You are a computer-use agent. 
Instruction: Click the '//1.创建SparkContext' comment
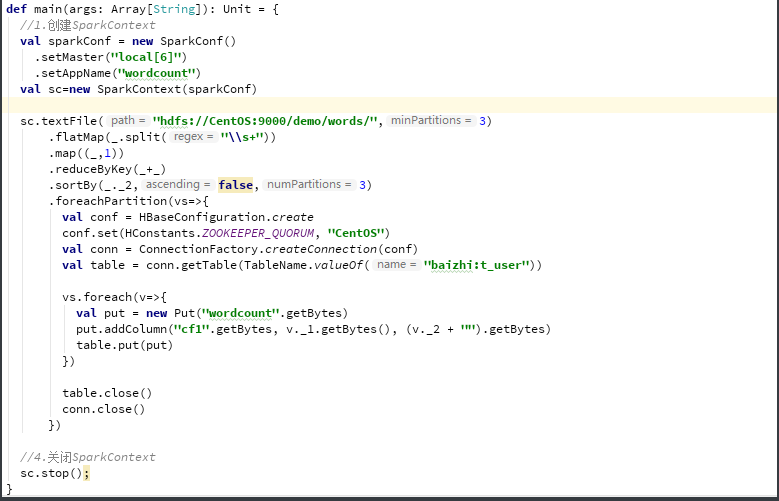(x=87, y=25)
